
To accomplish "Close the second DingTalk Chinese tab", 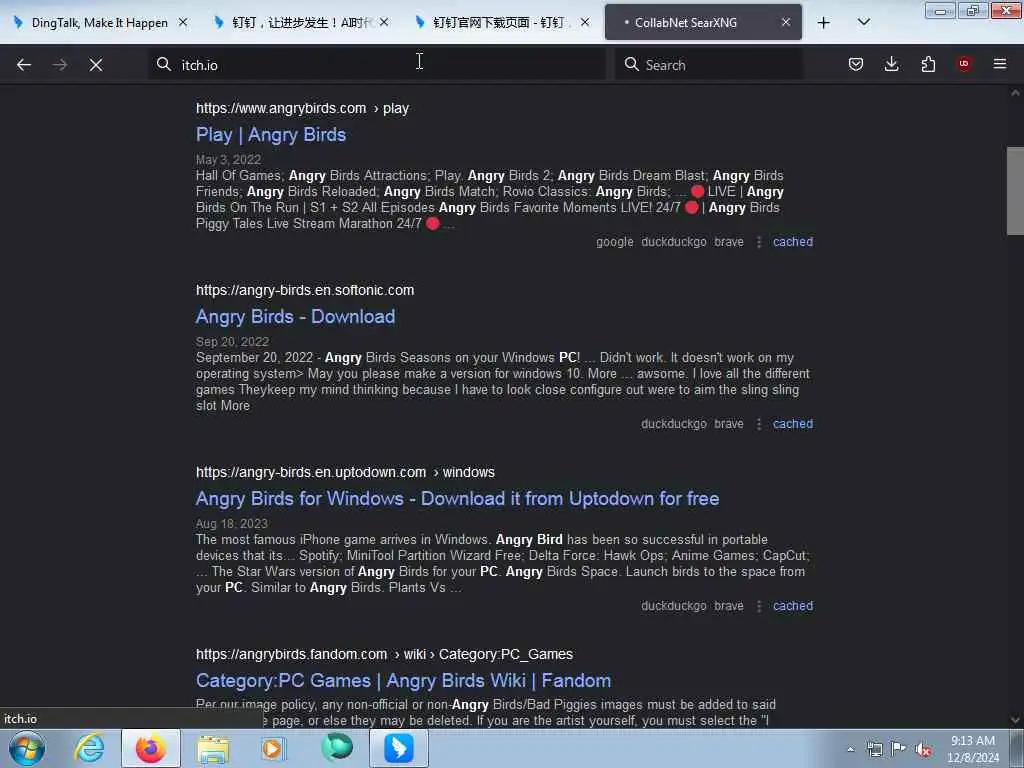I will coord(384,22).
